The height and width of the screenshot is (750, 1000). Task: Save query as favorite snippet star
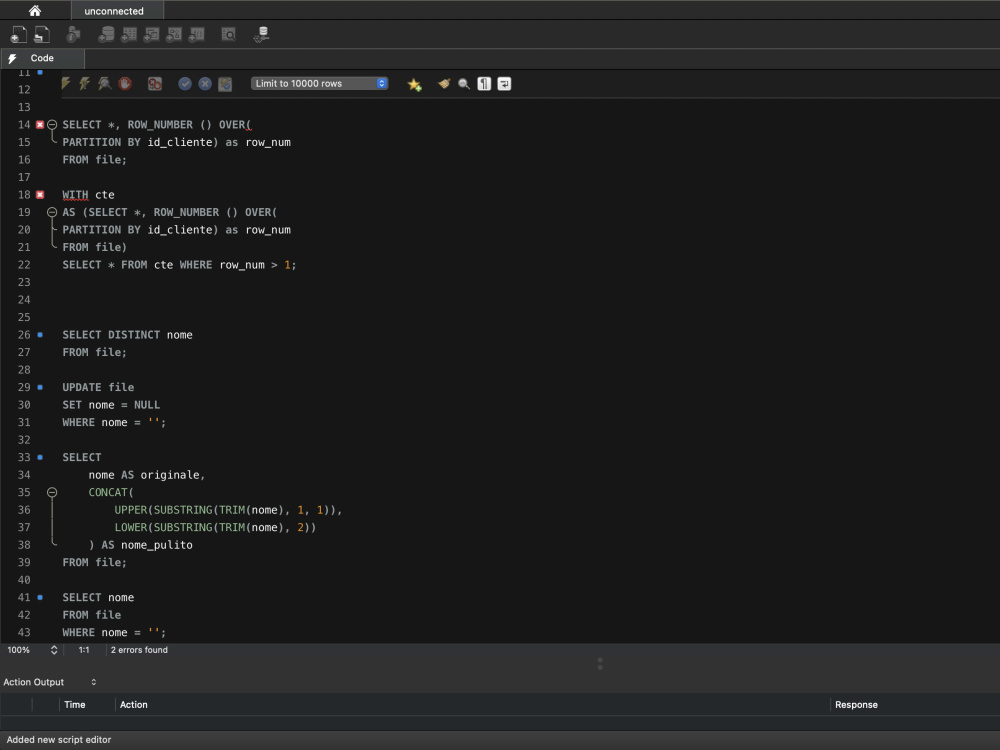415,84
